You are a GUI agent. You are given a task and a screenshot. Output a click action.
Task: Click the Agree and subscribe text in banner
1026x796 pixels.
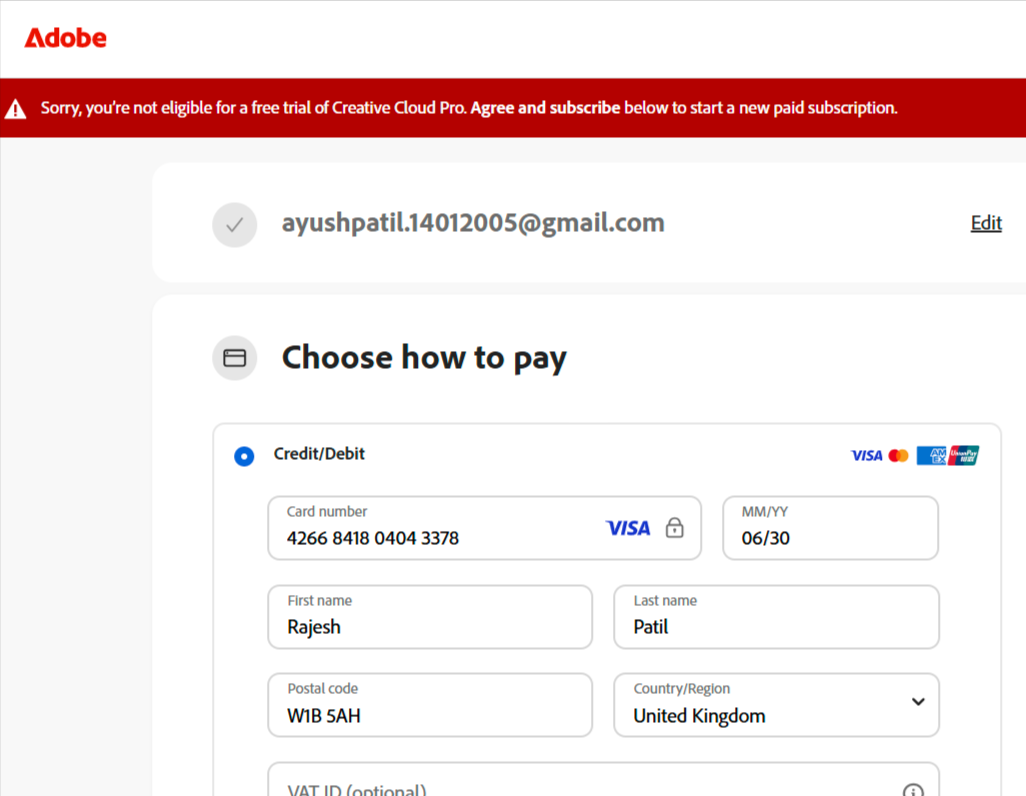(545, 108)
